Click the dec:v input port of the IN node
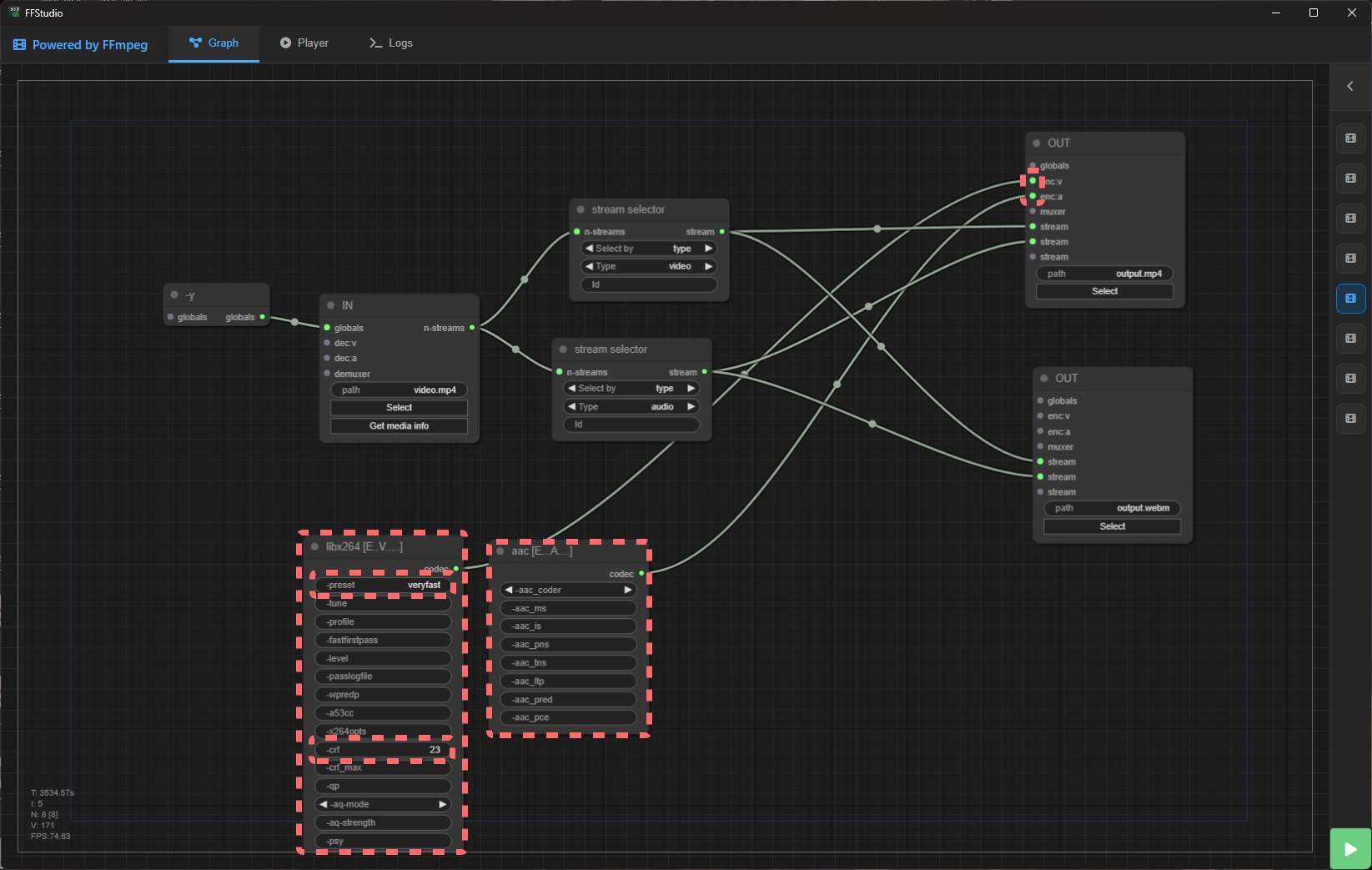This screenshot has width=1372, height=870. pos(327,343)
